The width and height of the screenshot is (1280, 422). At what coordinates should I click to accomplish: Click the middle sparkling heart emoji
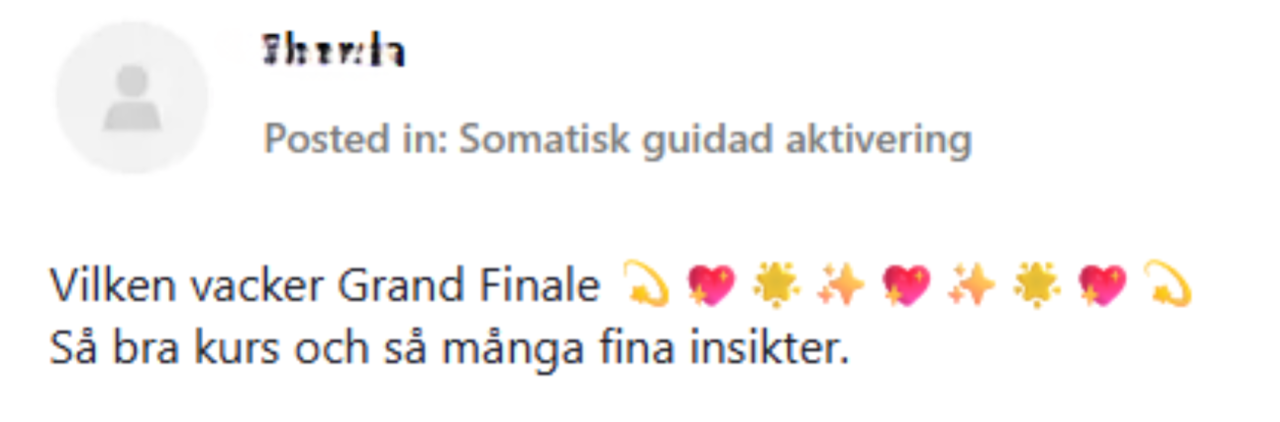pos(905,287)
